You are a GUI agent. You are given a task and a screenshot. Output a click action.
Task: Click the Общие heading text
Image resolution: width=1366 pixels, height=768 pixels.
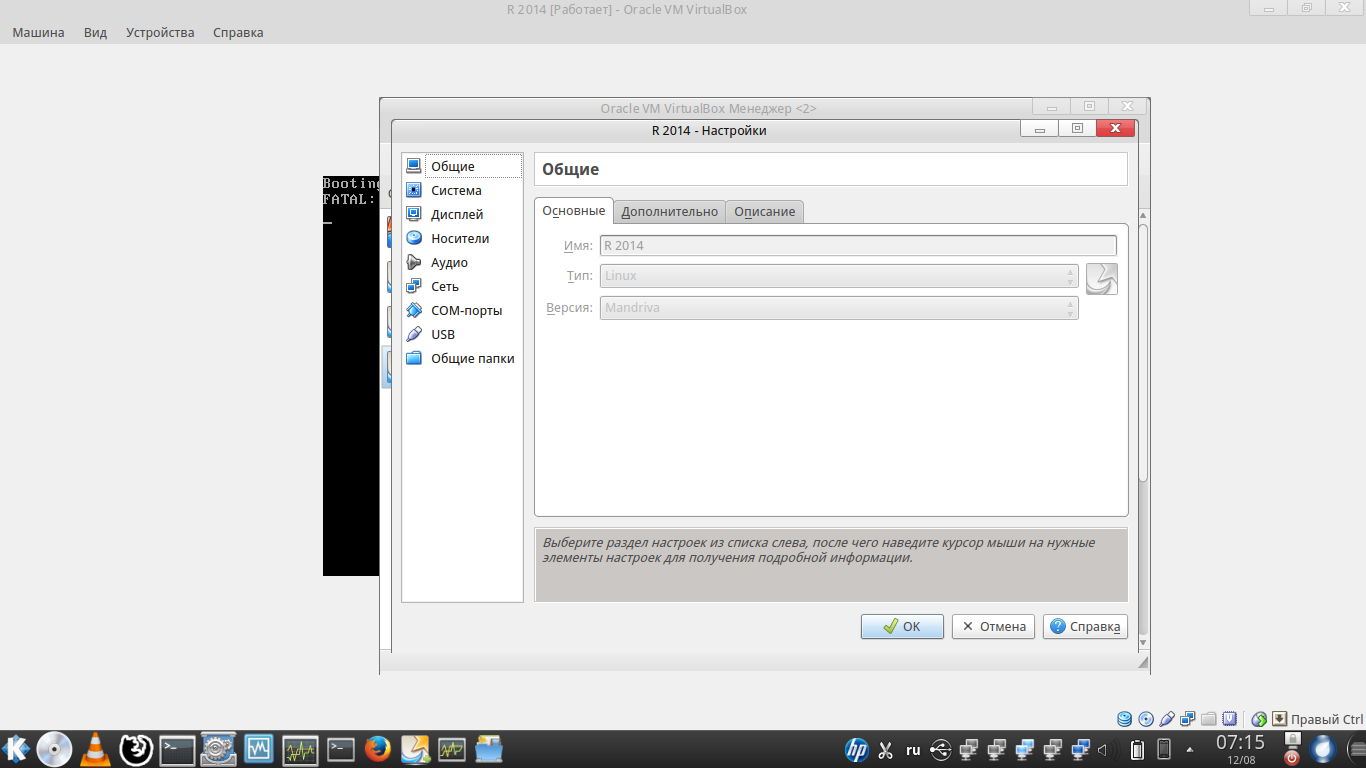click(x=571, y=169)
